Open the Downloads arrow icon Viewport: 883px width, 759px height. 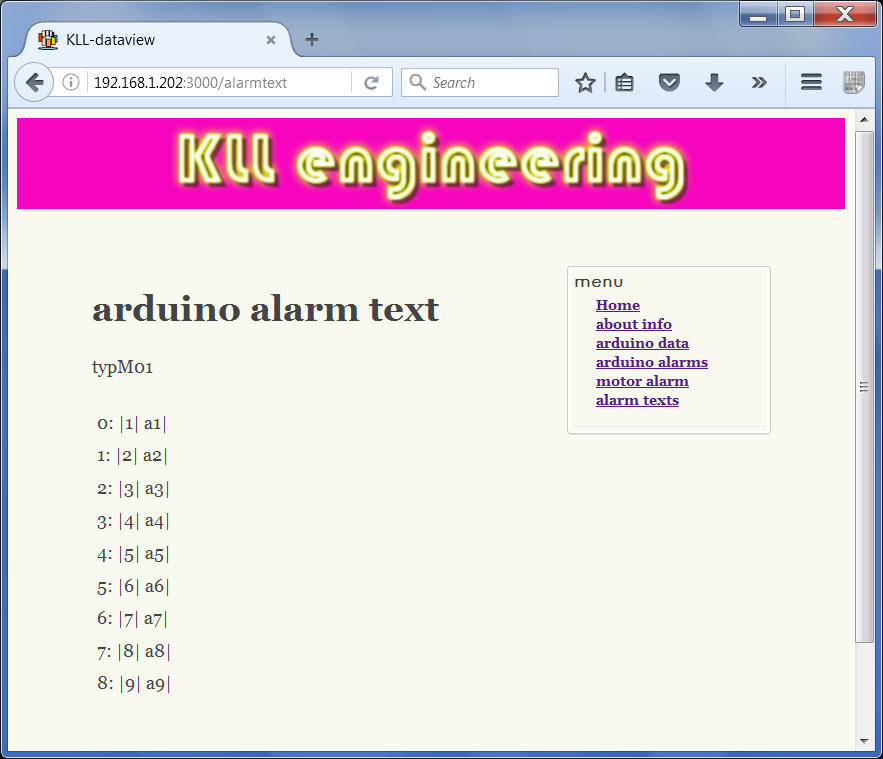[x=714, y=83]
